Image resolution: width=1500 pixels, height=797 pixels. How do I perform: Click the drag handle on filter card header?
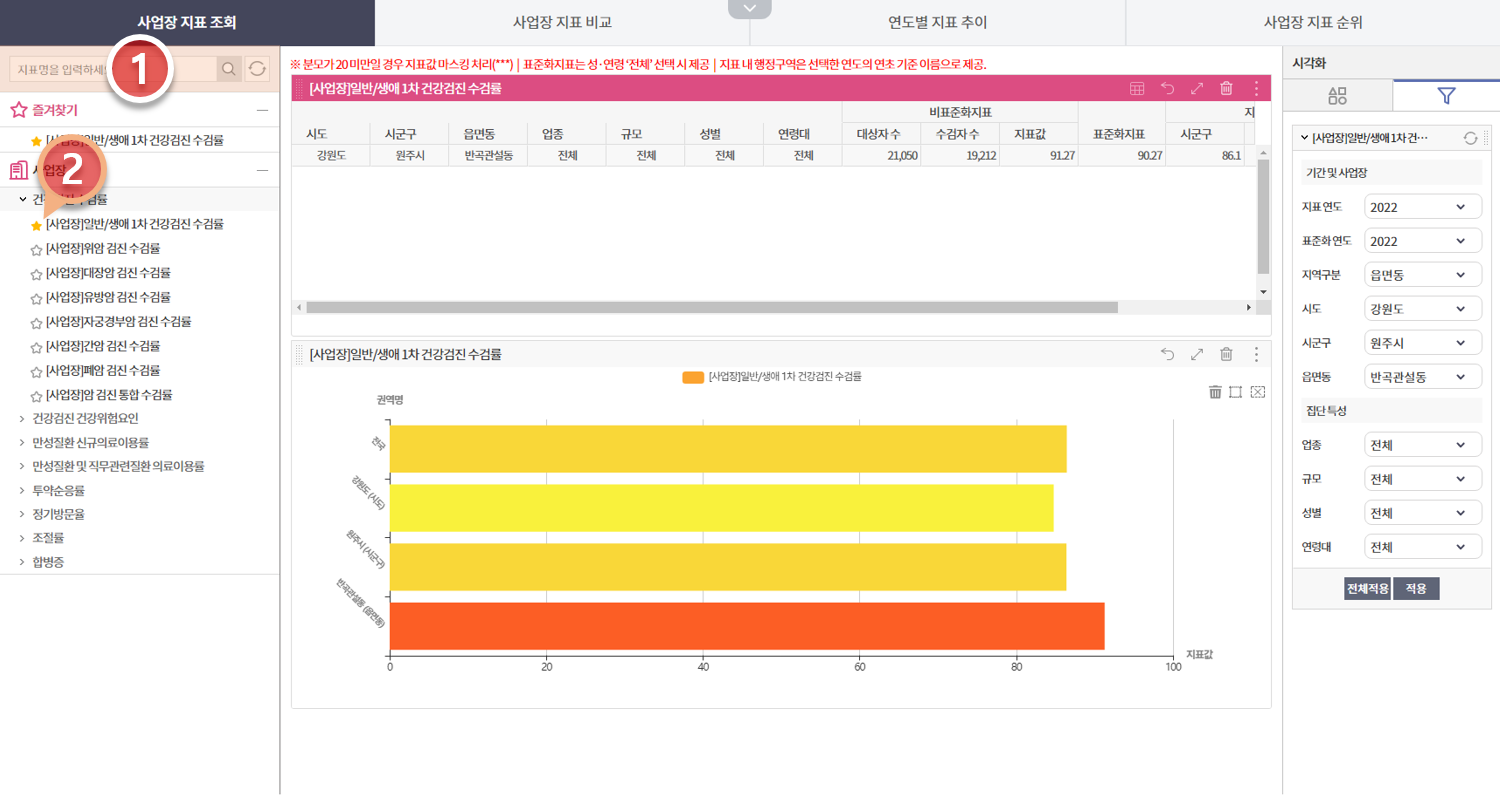1487,138
